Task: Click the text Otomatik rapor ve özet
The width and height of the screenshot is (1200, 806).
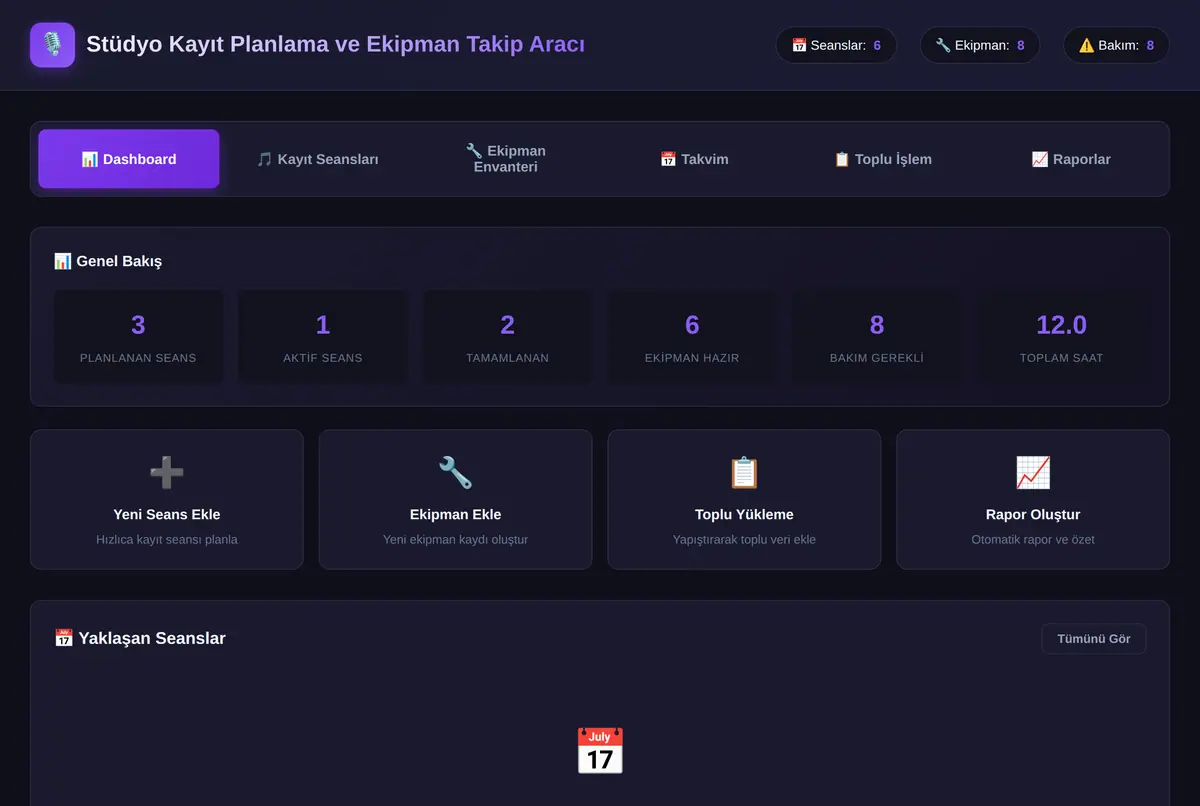Action: [x=1033, y=540]
